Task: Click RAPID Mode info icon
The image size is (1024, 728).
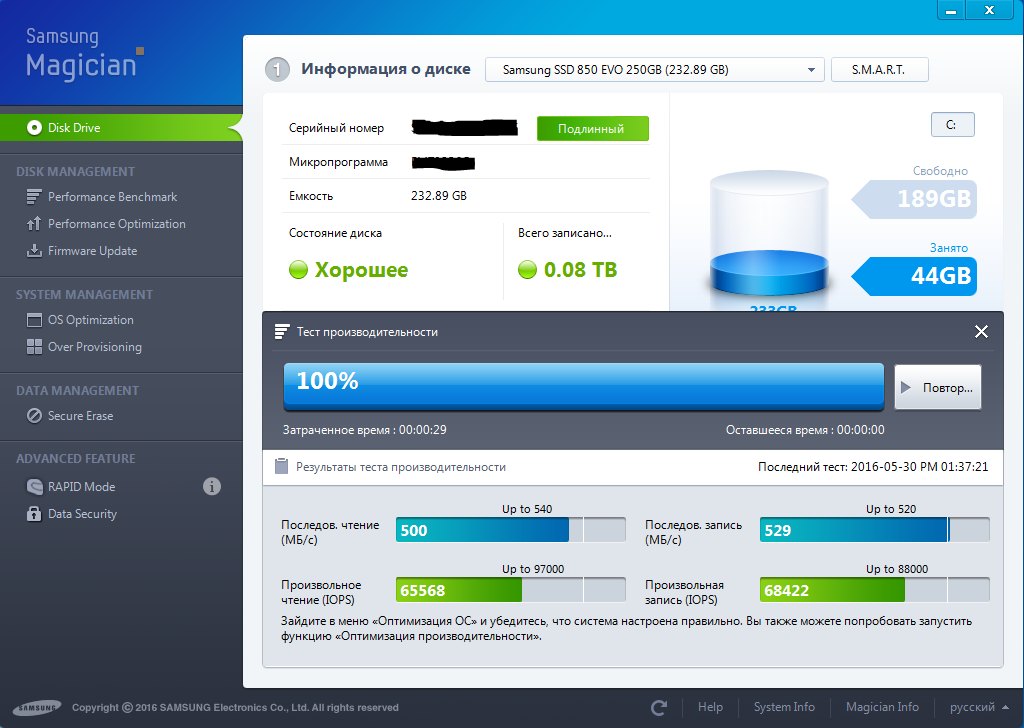Action: click(x=212, y=486)
